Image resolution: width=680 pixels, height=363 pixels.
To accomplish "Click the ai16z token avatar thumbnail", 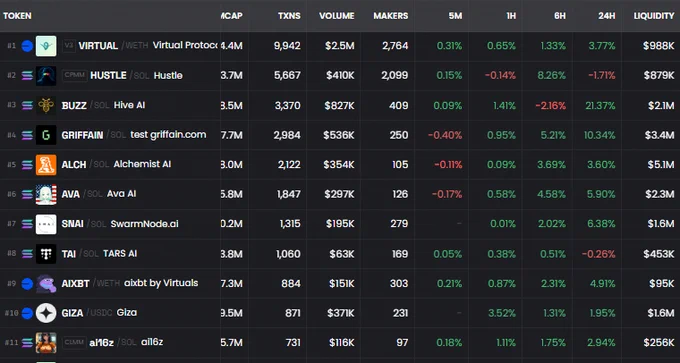I will point(46,343).
